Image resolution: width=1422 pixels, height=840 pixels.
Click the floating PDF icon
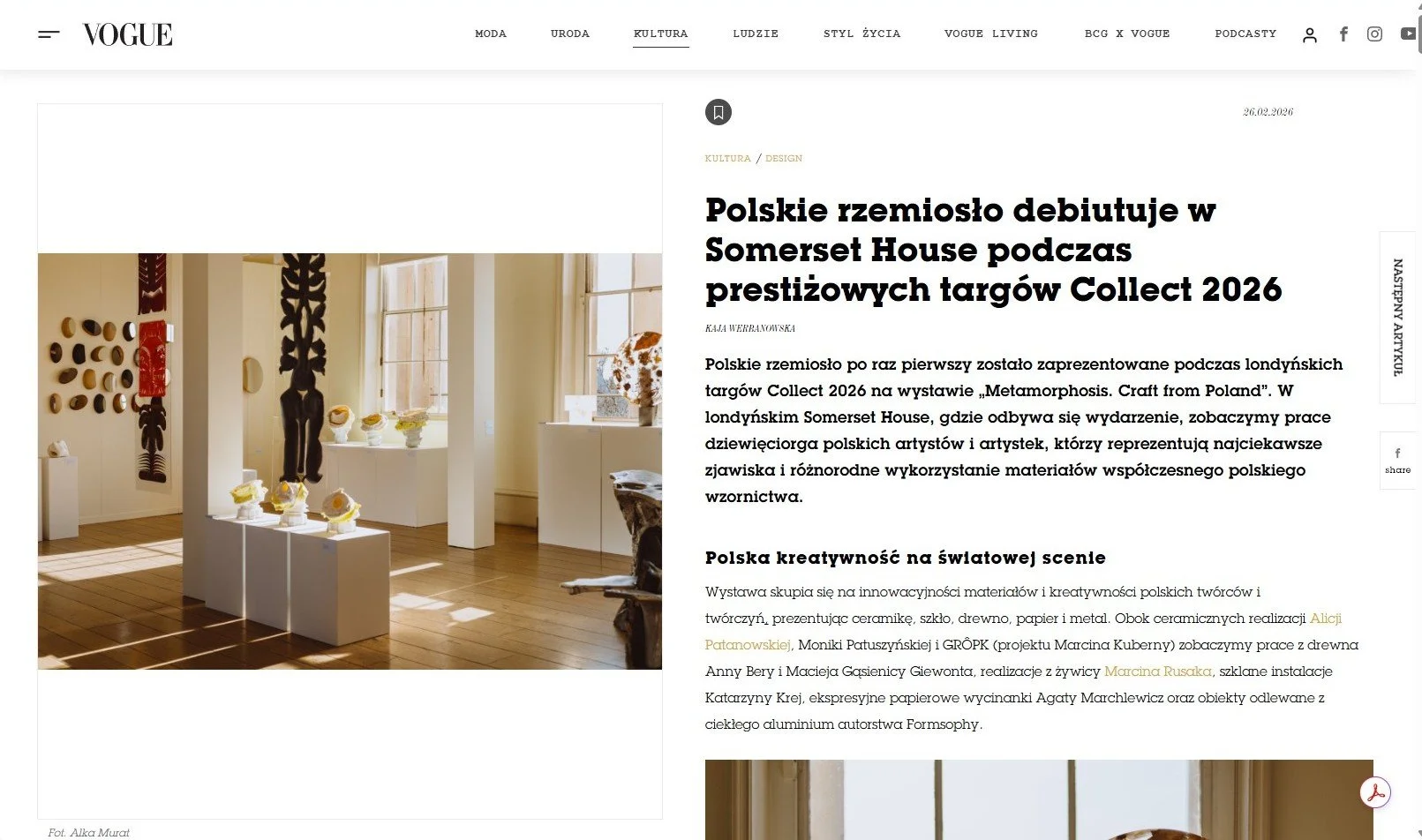[1375, 792]
